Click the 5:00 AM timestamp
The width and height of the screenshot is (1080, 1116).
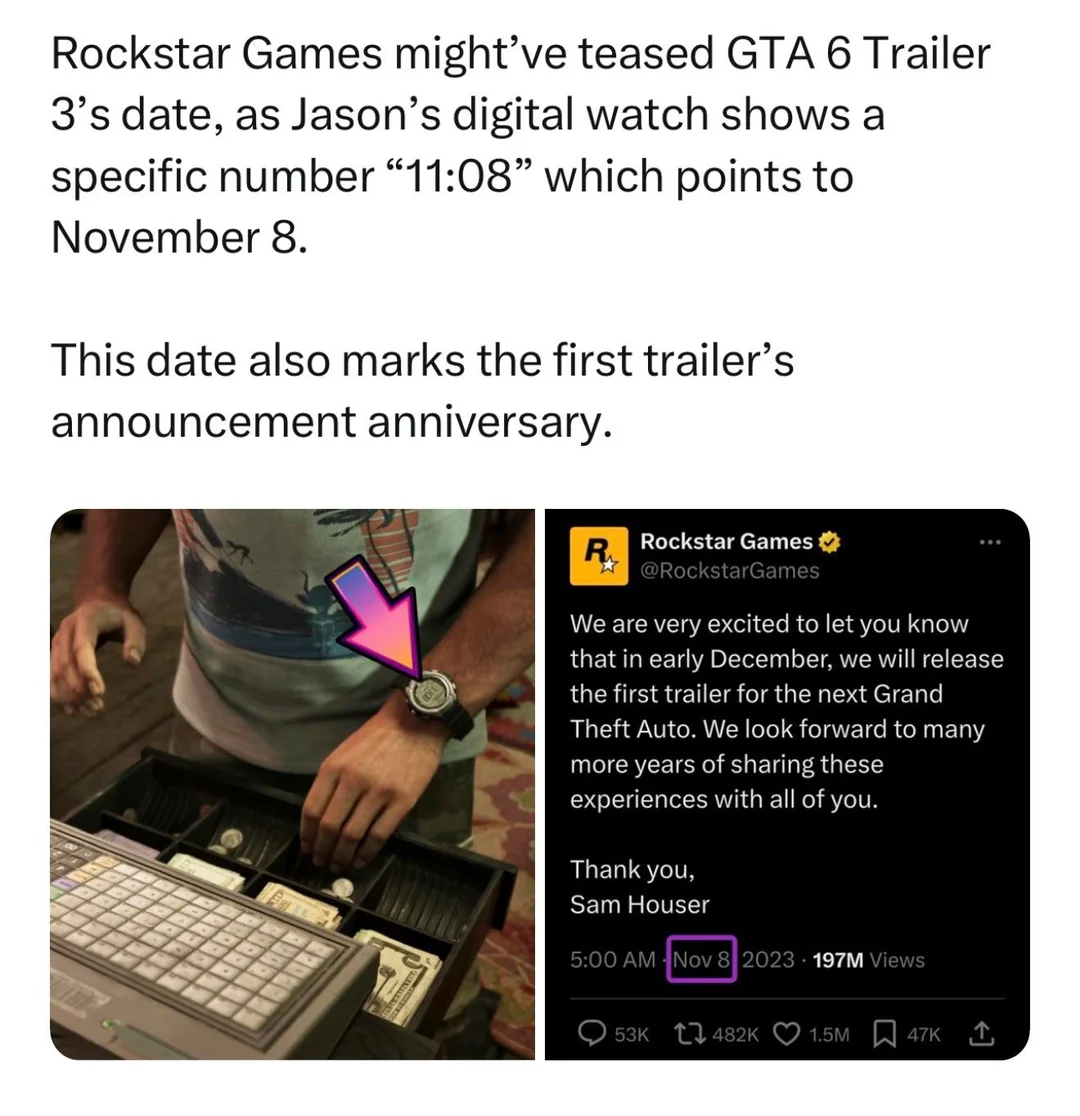(x=612, y=959)
